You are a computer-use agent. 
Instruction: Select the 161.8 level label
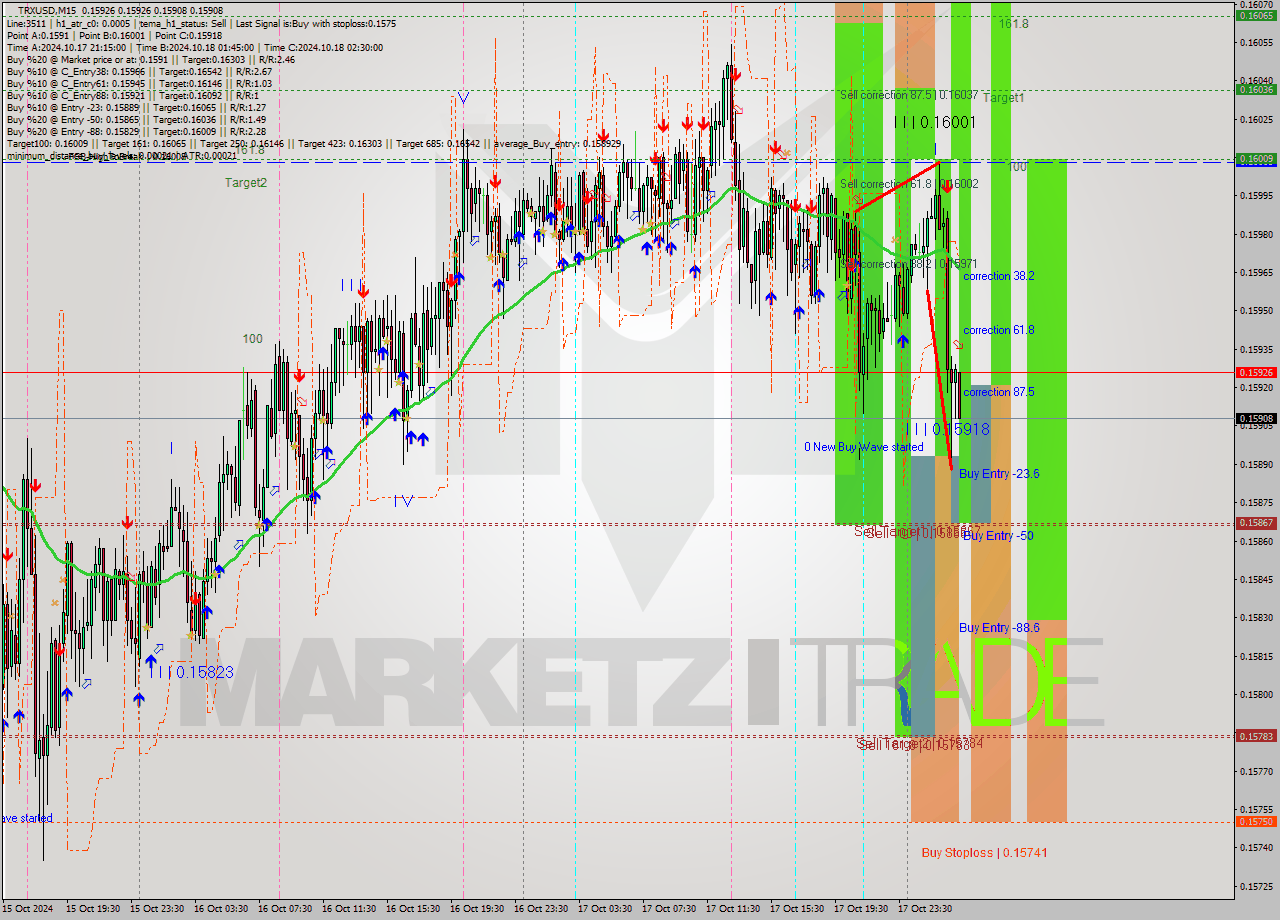[x=1013, y=23]
